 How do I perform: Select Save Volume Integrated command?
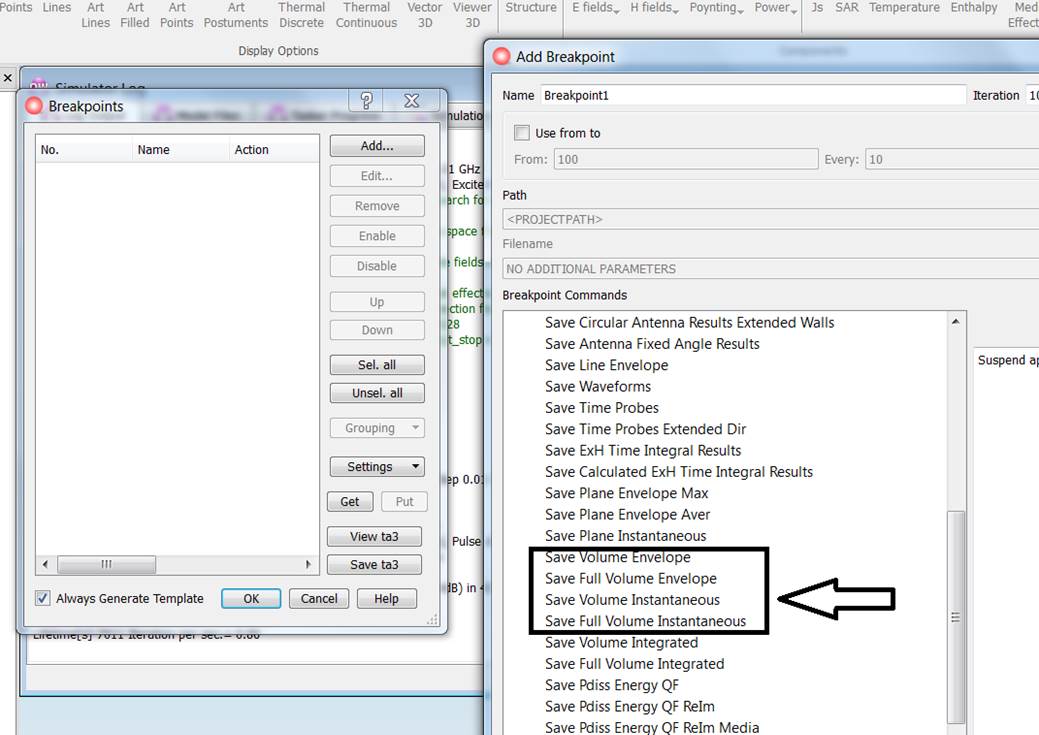tap(622, 642)
